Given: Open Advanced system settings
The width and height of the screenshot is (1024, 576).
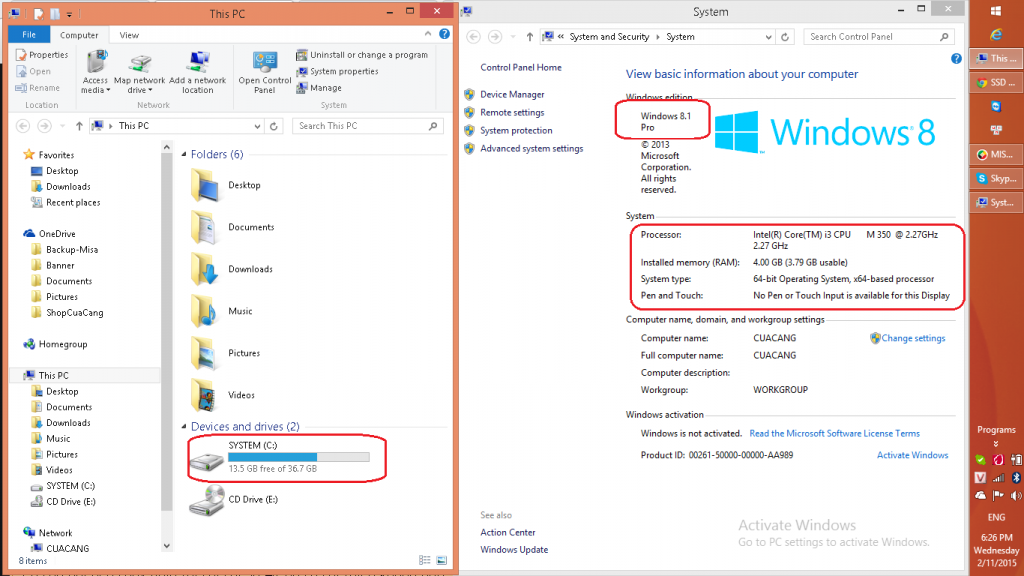Looking at the screenshot, I should [532, 149].
